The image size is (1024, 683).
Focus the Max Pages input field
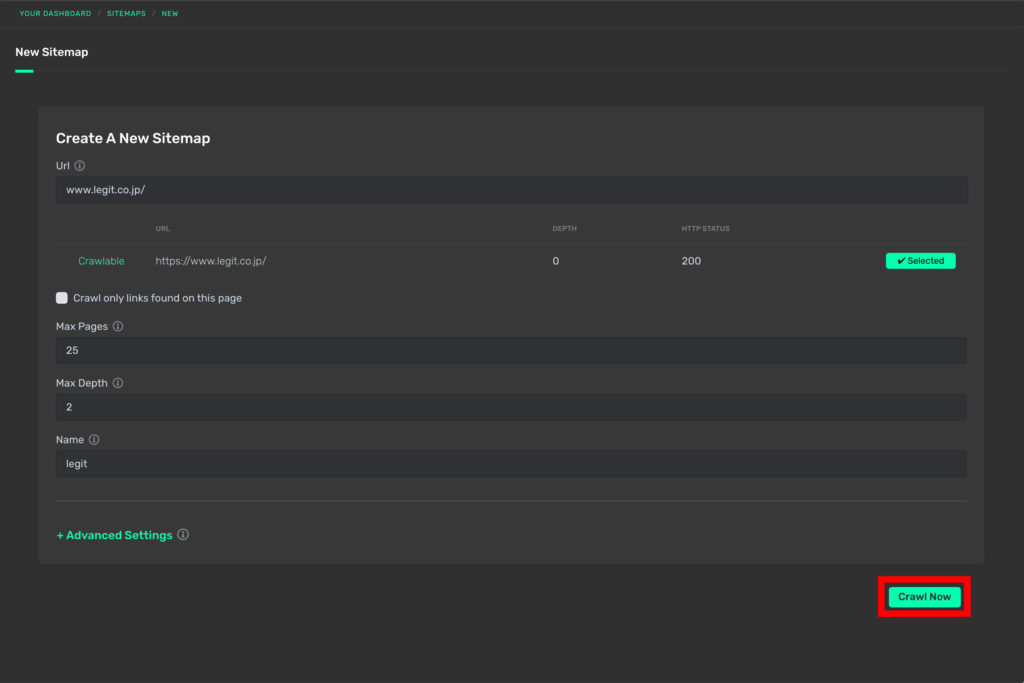point(511,350)
